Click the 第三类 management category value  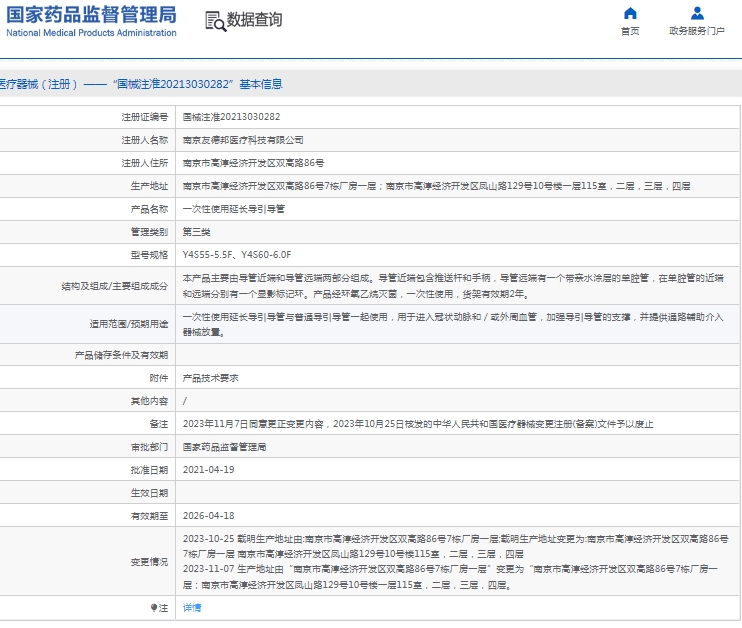[196, 232]
